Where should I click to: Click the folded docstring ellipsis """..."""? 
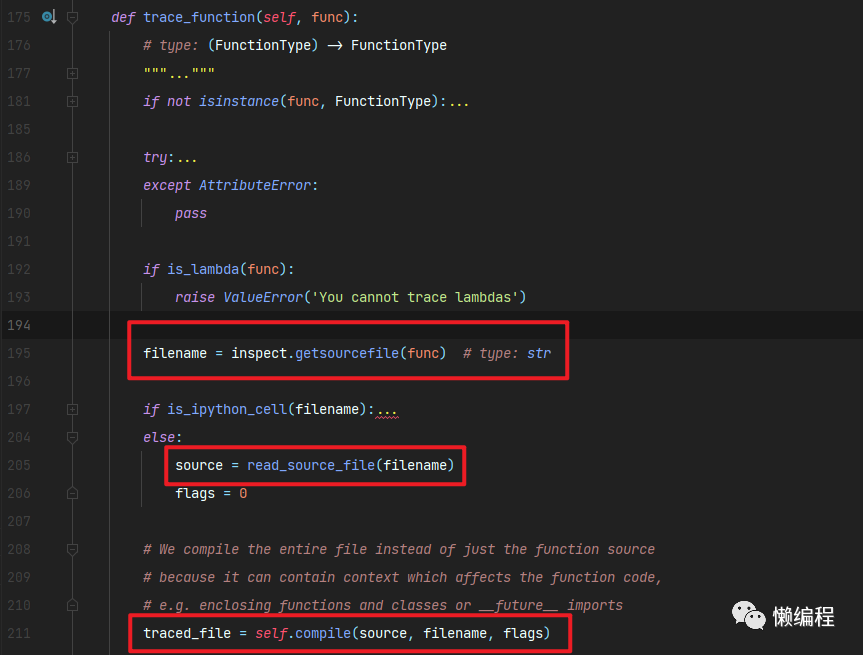[179, 73]
